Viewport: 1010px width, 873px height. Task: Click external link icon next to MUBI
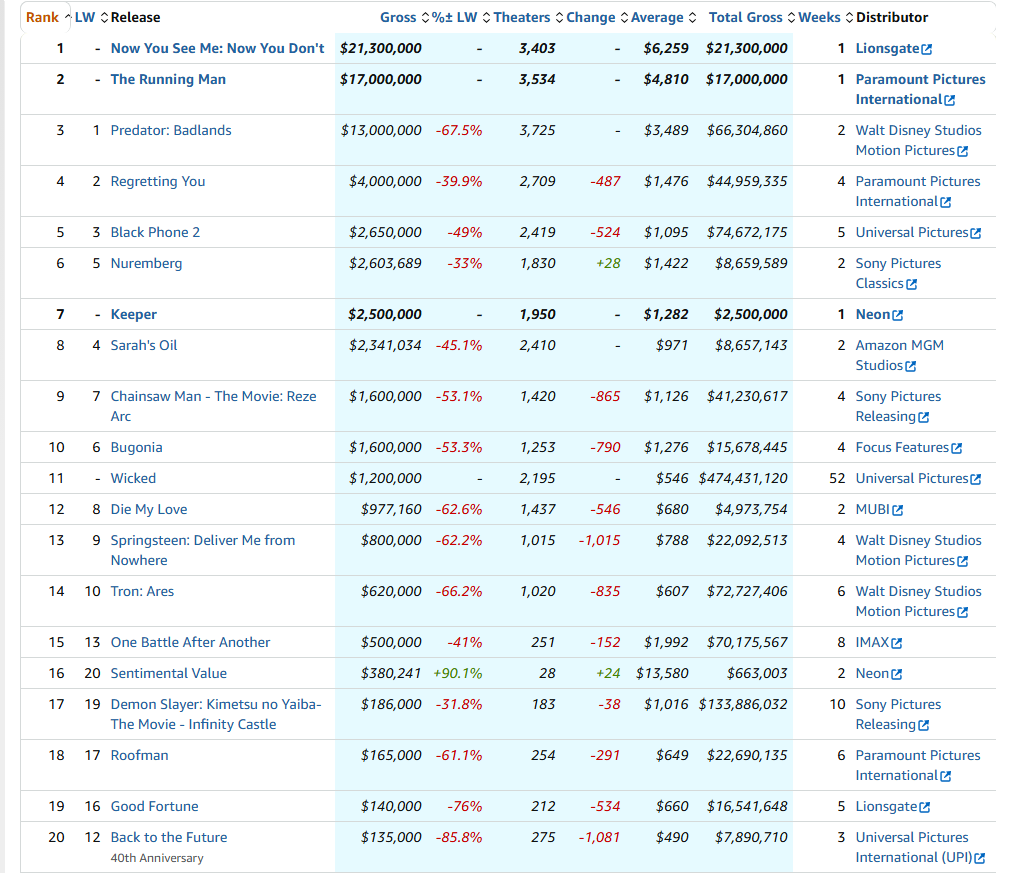coord(897,510)
